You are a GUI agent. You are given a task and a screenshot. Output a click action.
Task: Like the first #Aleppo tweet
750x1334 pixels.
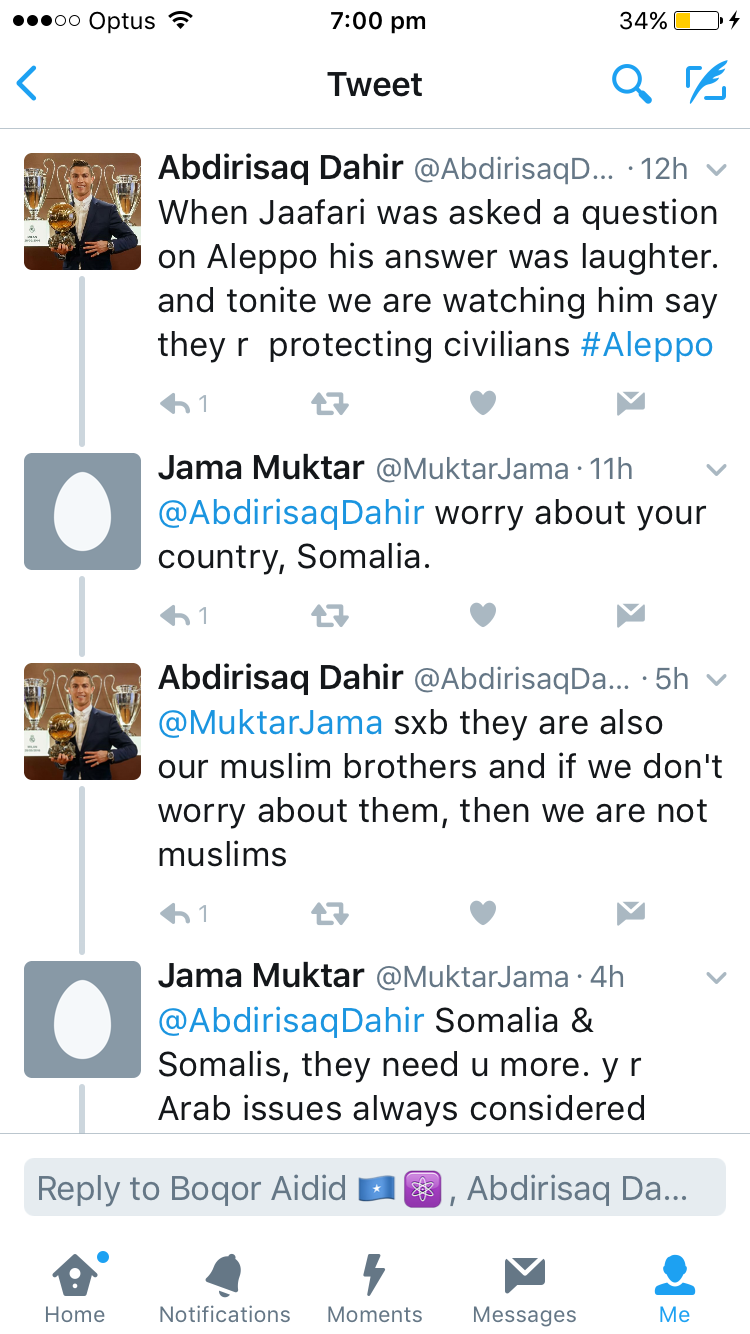[483, 403]
